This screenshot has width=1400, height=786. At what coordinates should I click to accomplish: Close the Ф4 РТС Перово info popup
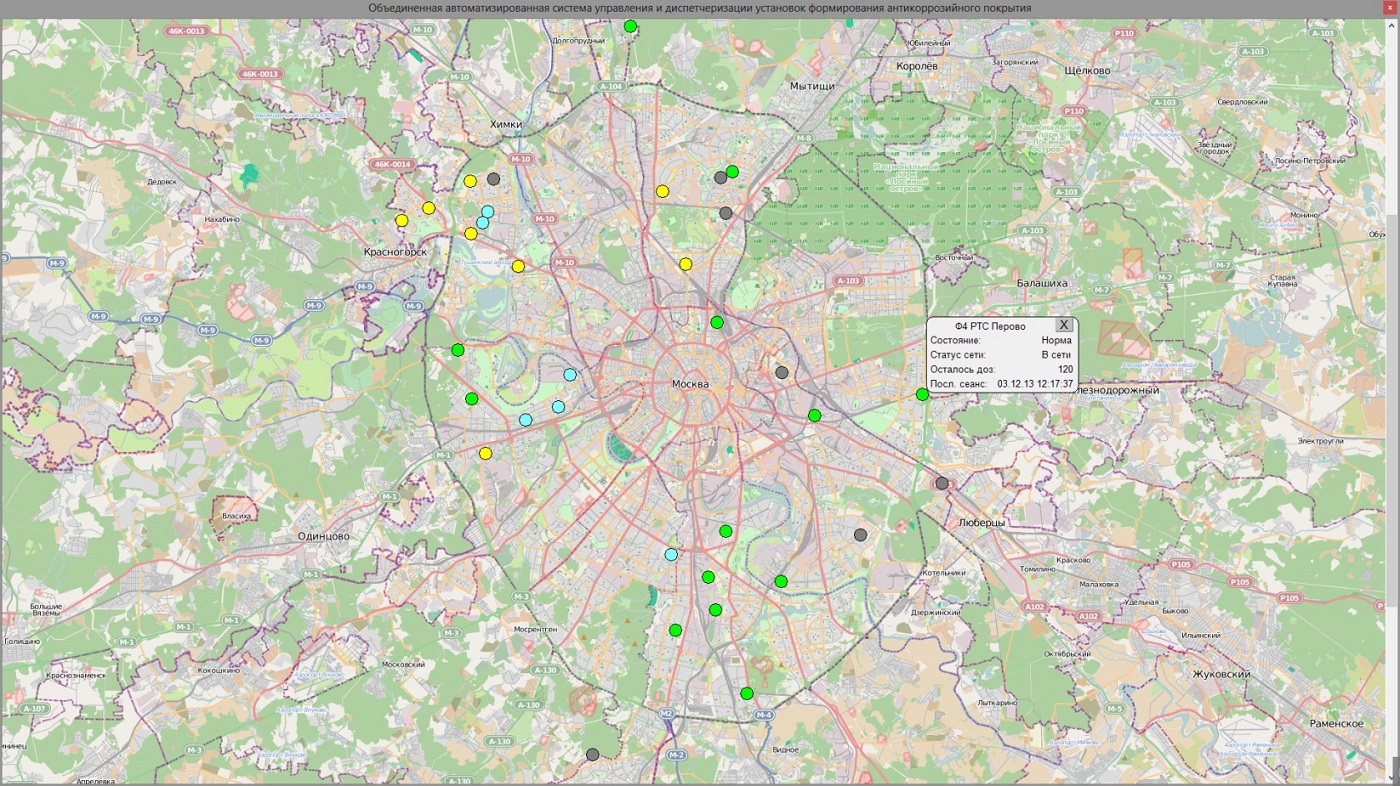pyautogui.click(x=1064, y=325)
